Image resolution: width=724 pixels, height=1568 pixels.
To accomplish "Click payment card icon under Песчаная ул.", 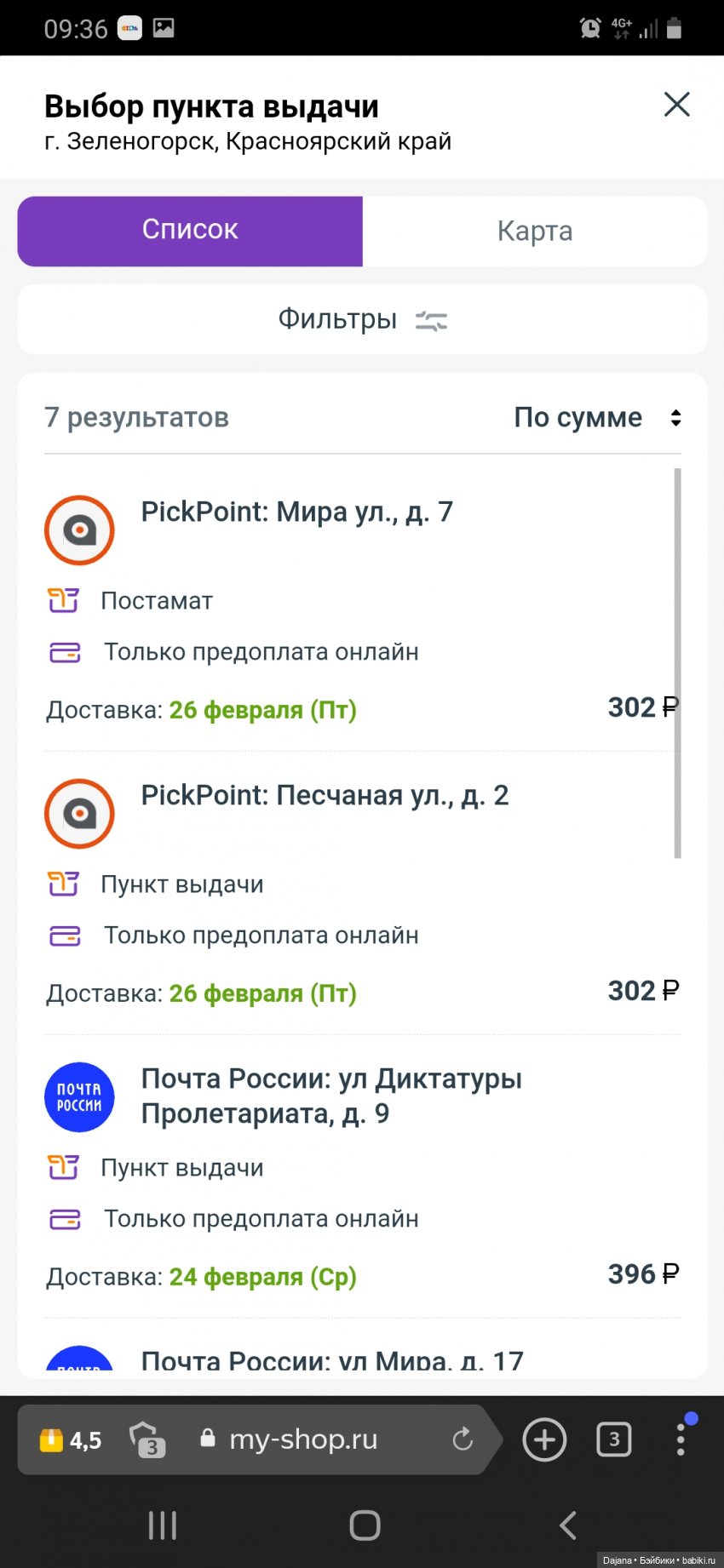I will click(x=65, y=936).
